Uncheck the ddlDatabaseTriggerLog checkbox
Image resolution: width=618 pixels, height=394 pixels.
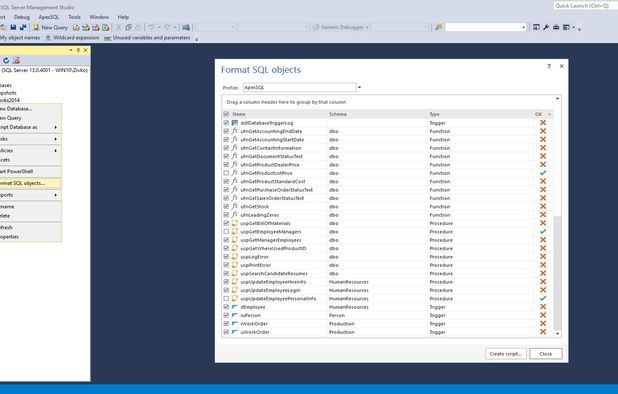(x=226, y=123)
